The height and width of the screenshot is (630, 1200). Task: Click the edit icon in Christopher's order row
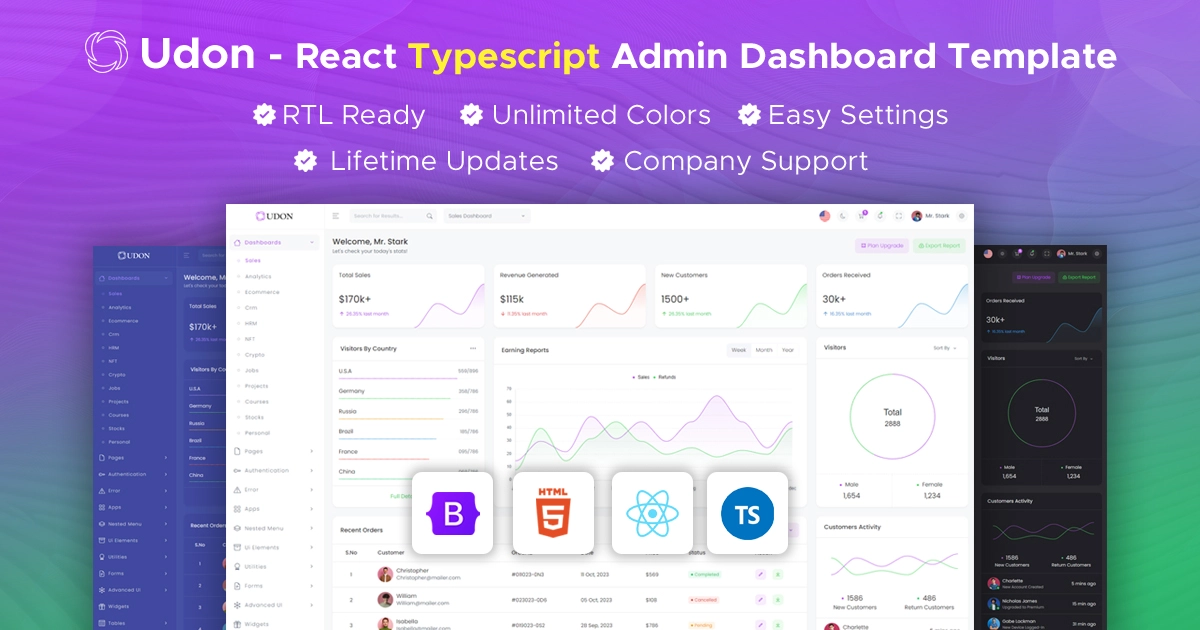(760, 574)
